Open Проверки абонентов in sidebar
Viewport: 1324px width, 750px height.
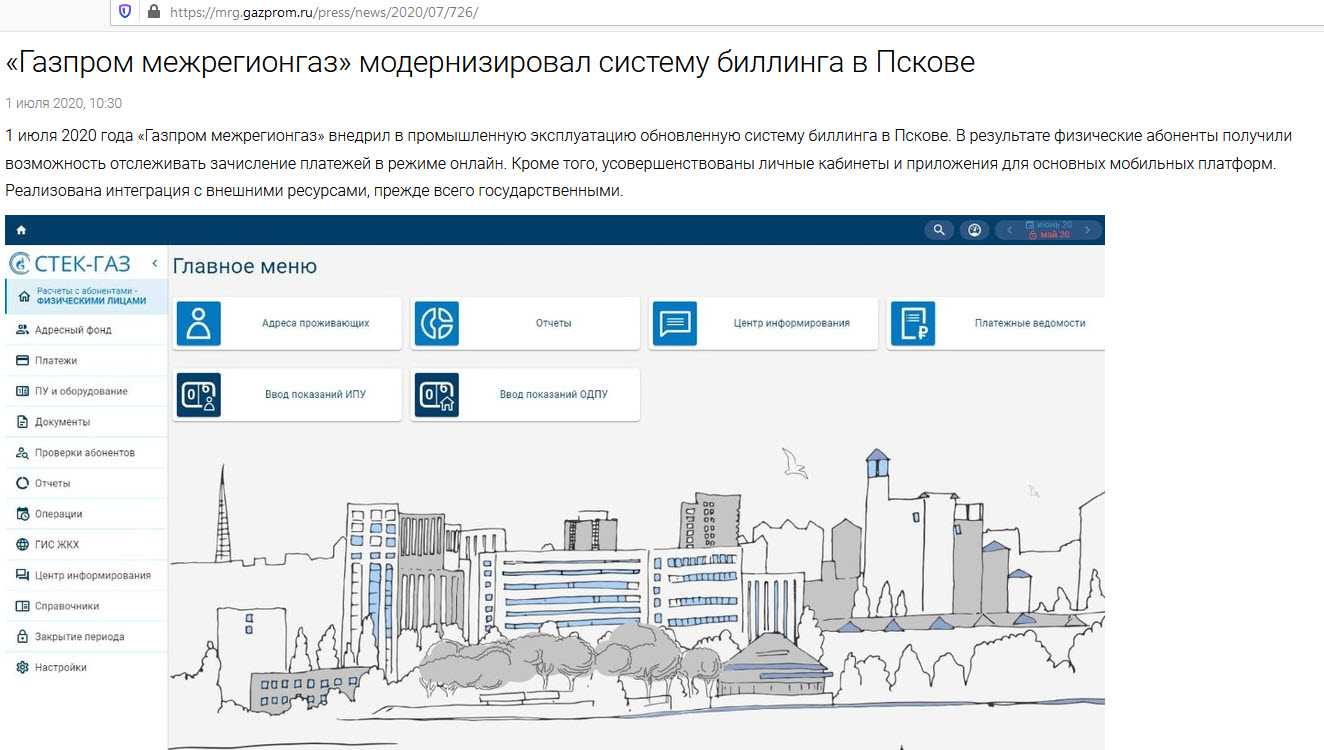coord(85,453)
